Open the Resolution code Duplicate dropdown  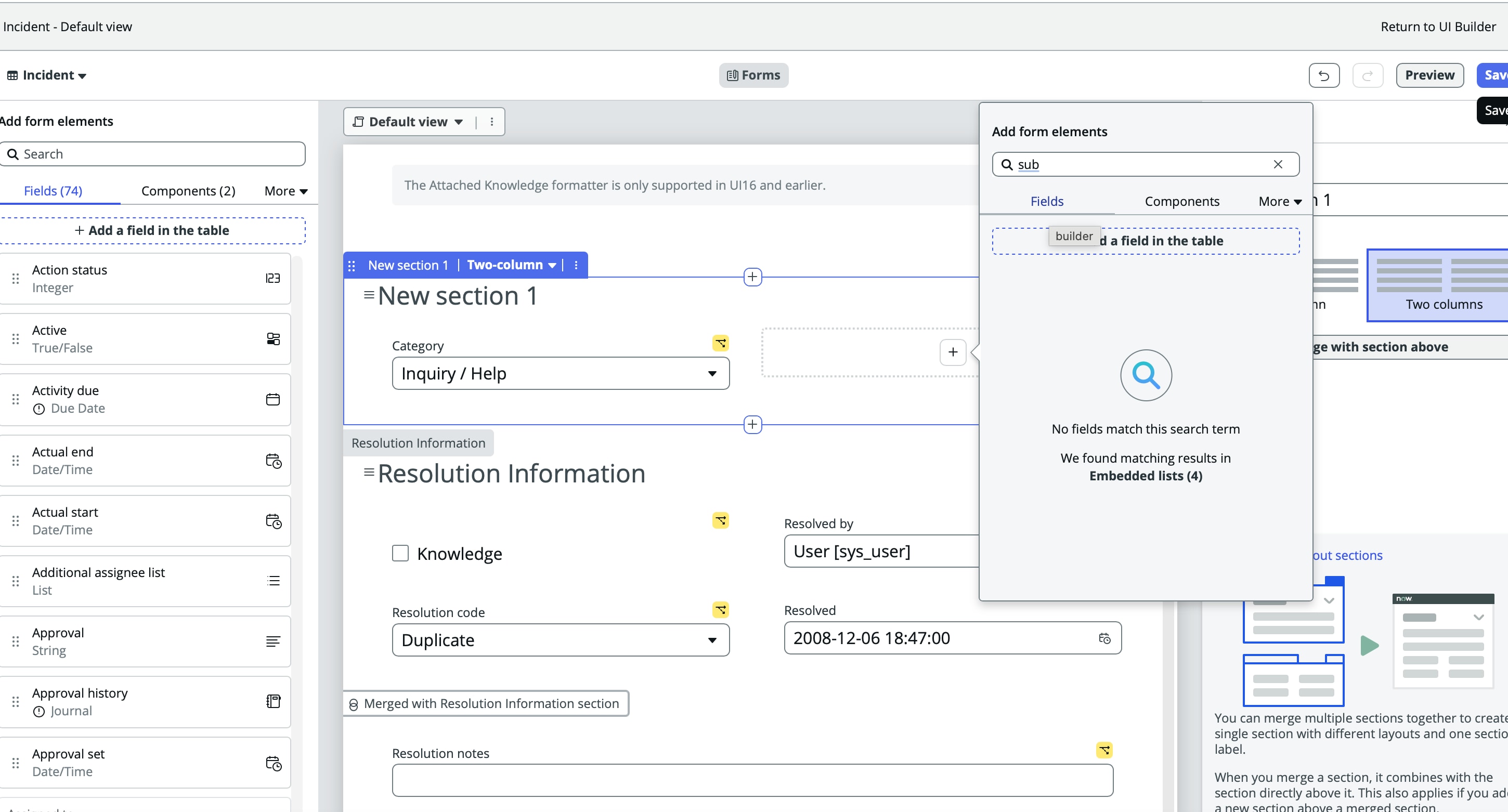pos(560,640)
